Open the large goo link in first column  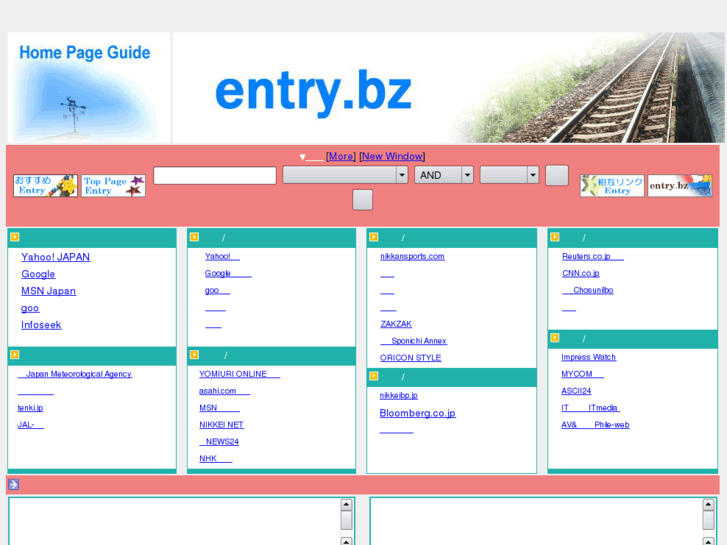point(30,308)
